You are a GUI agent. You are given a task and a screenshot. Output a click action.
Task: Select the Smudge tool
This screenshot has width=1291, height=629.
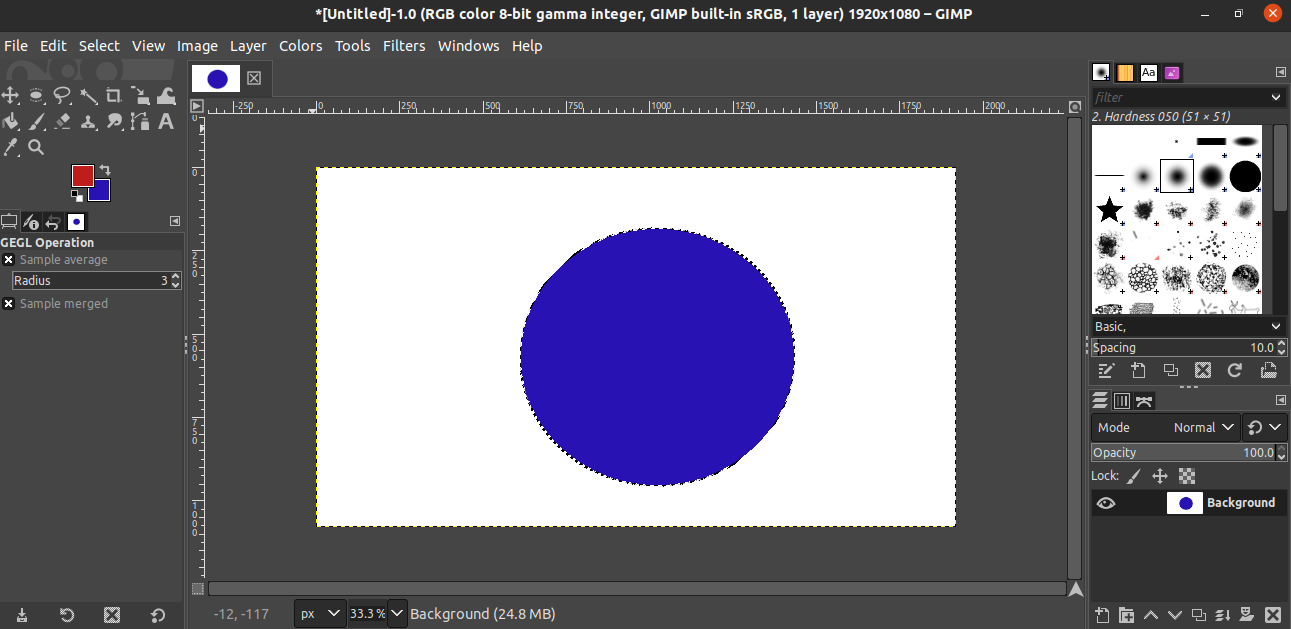point(114,122)
